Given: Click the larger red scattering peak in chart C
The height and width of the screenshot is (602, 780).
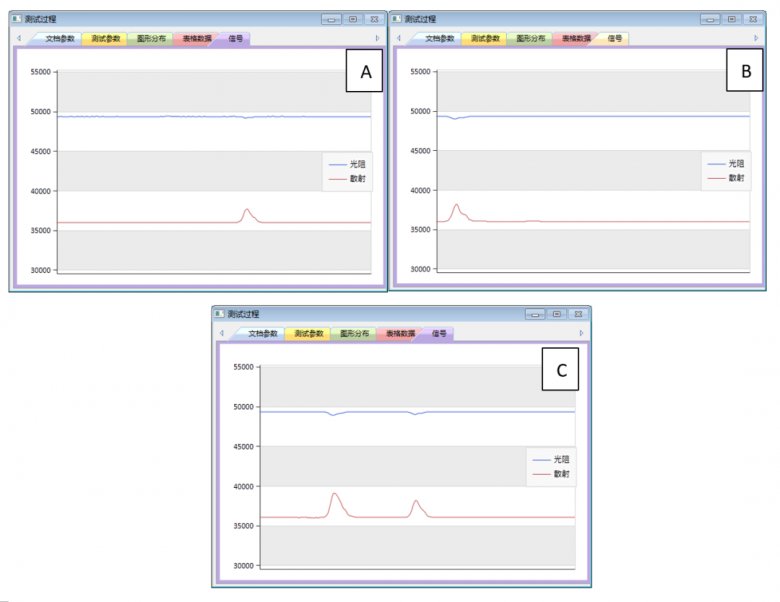Looking at the screenshot, I should pos(335,494).
